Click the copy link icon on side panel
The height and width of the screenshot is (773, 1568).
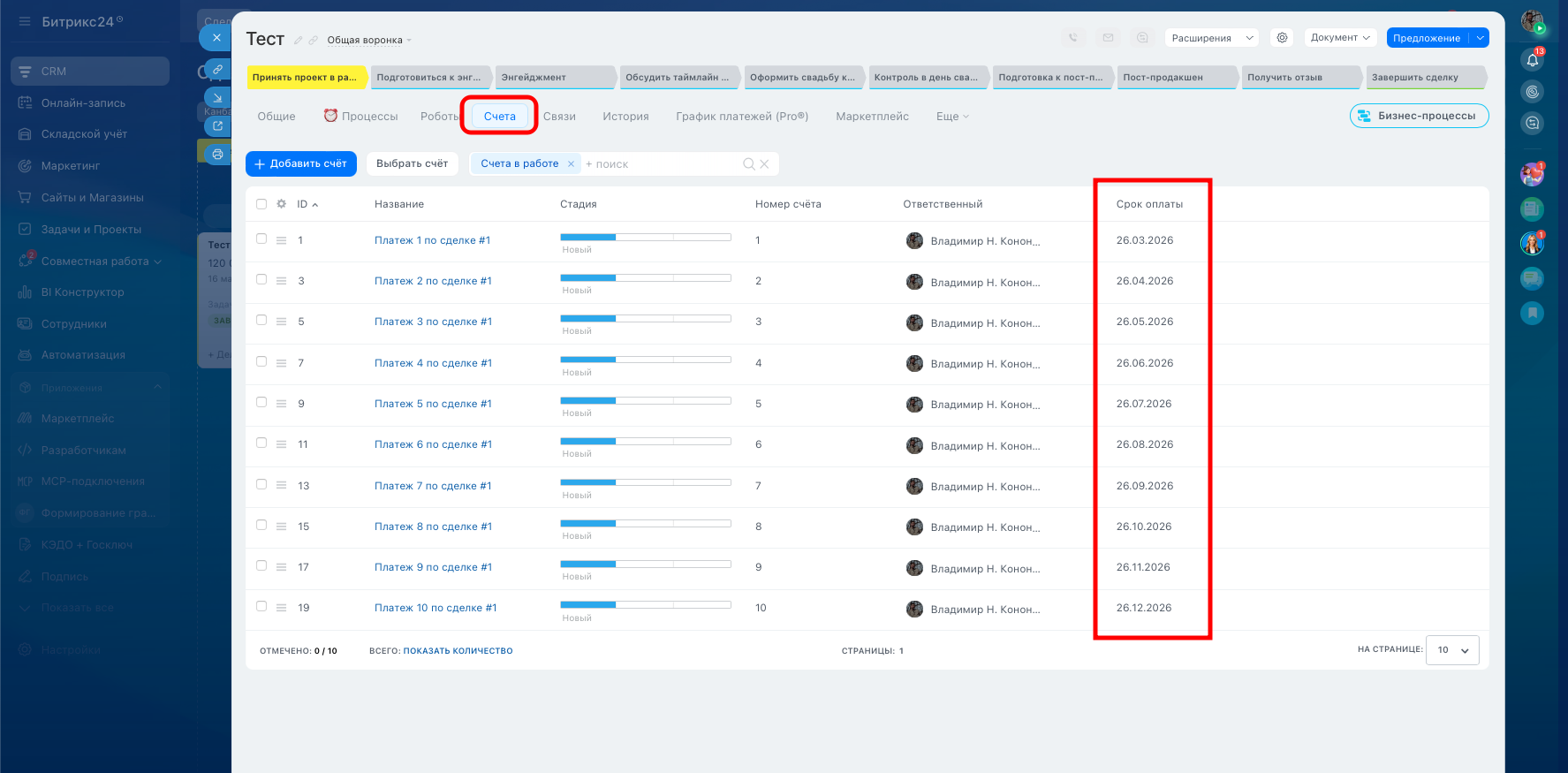coord(217,69)
